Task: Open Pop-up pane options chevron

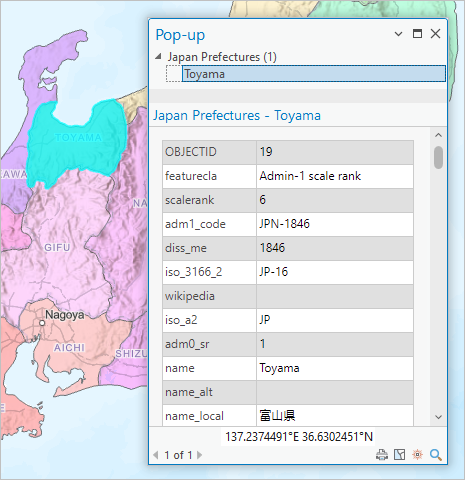Action: coord(398,34)
